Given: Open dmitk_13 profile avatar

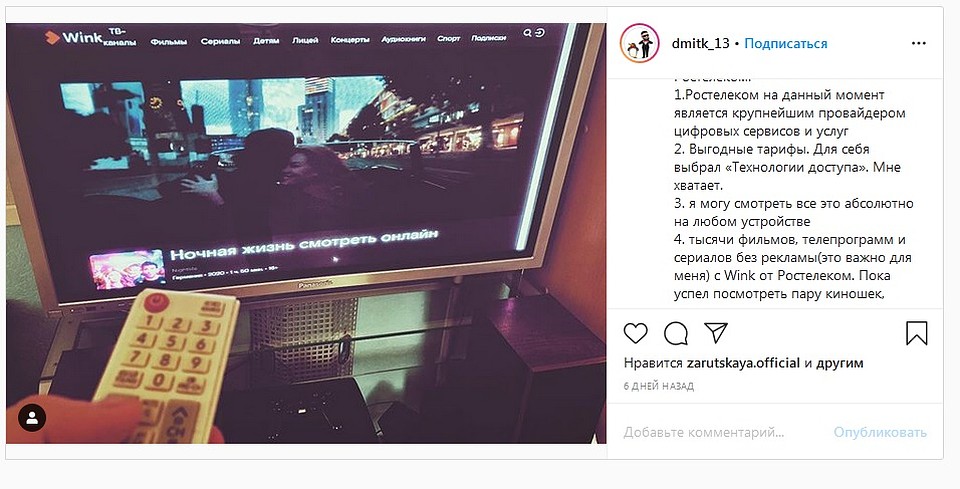Looking at the screenshot, I should (x=640, y=43).
